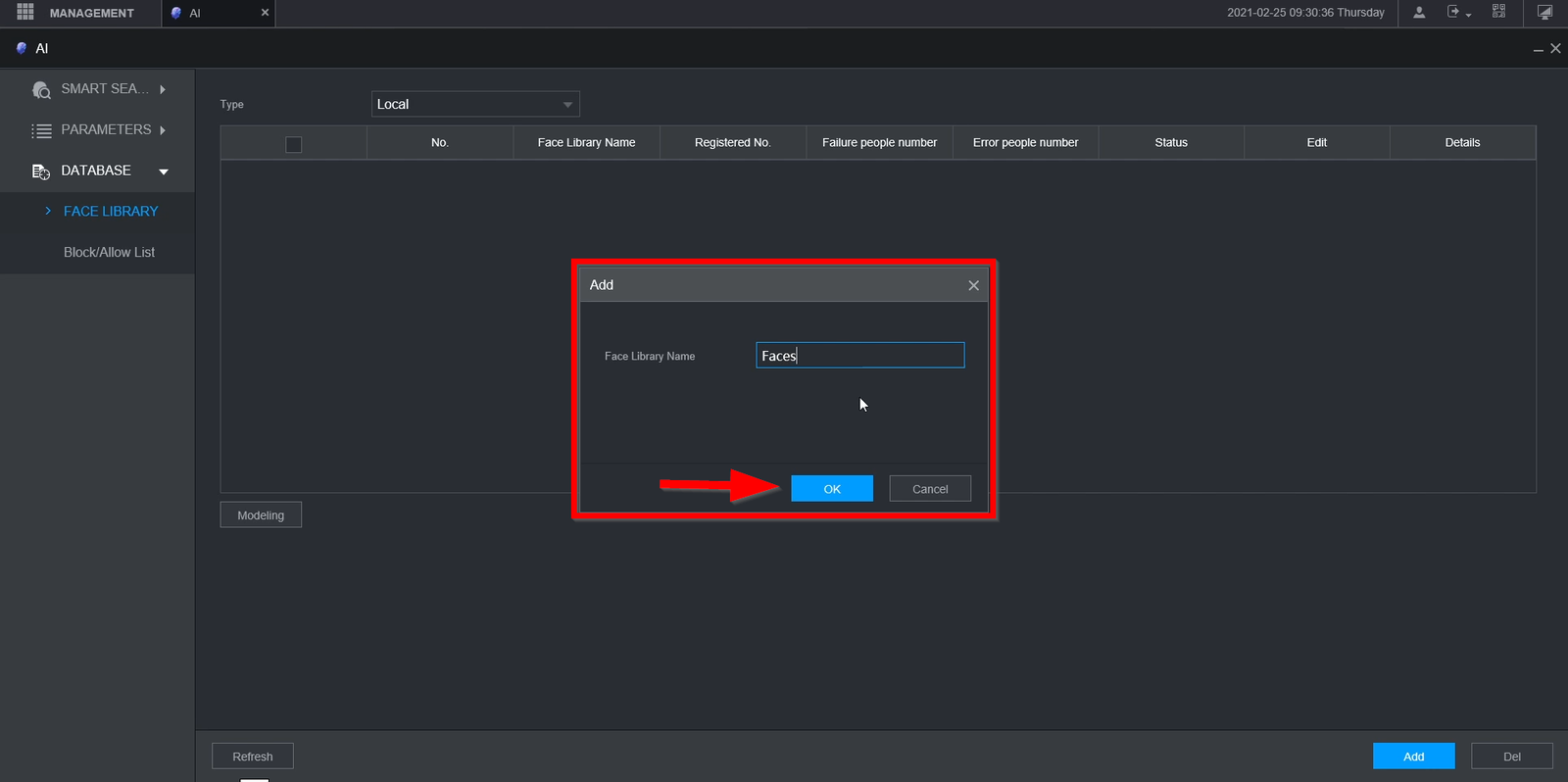1568x782 pixels.
Task: Expand the Smart Search submenu arrow
Action: (163, 89)
